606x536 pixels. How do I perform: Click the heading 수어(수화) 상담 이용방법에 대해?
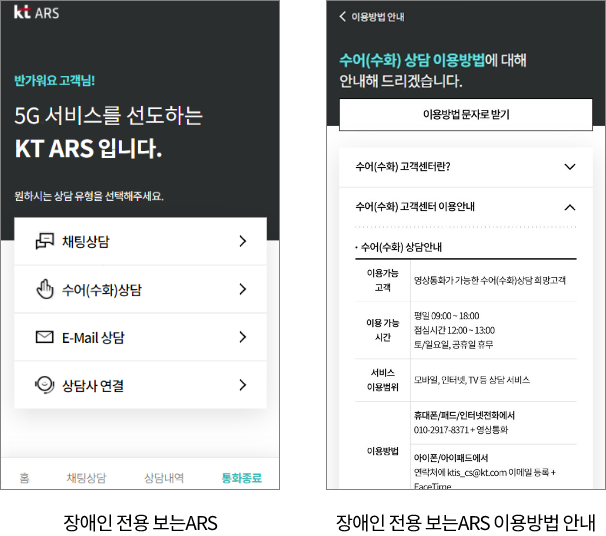(433, 60)
